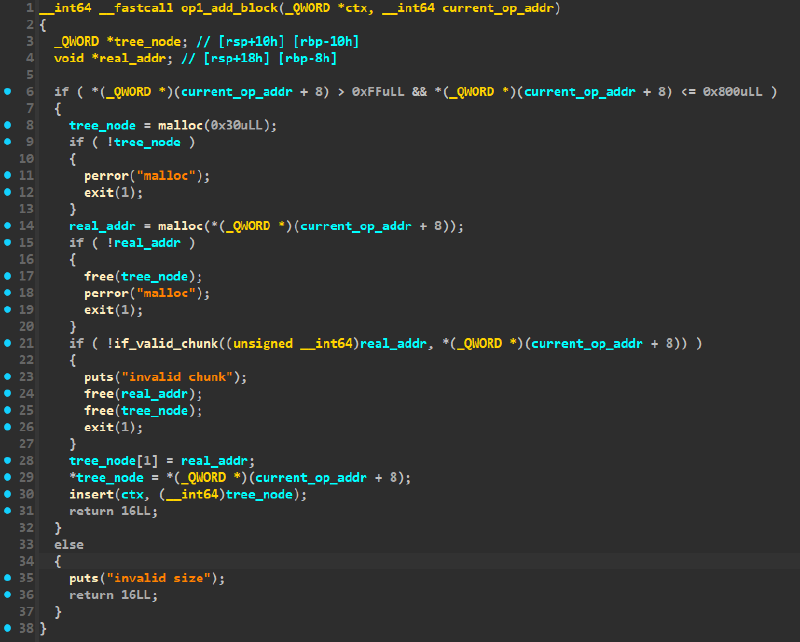Set a breakpoint at line 11's dot
This screenshot has width=800, height=642.
(8, 175)
